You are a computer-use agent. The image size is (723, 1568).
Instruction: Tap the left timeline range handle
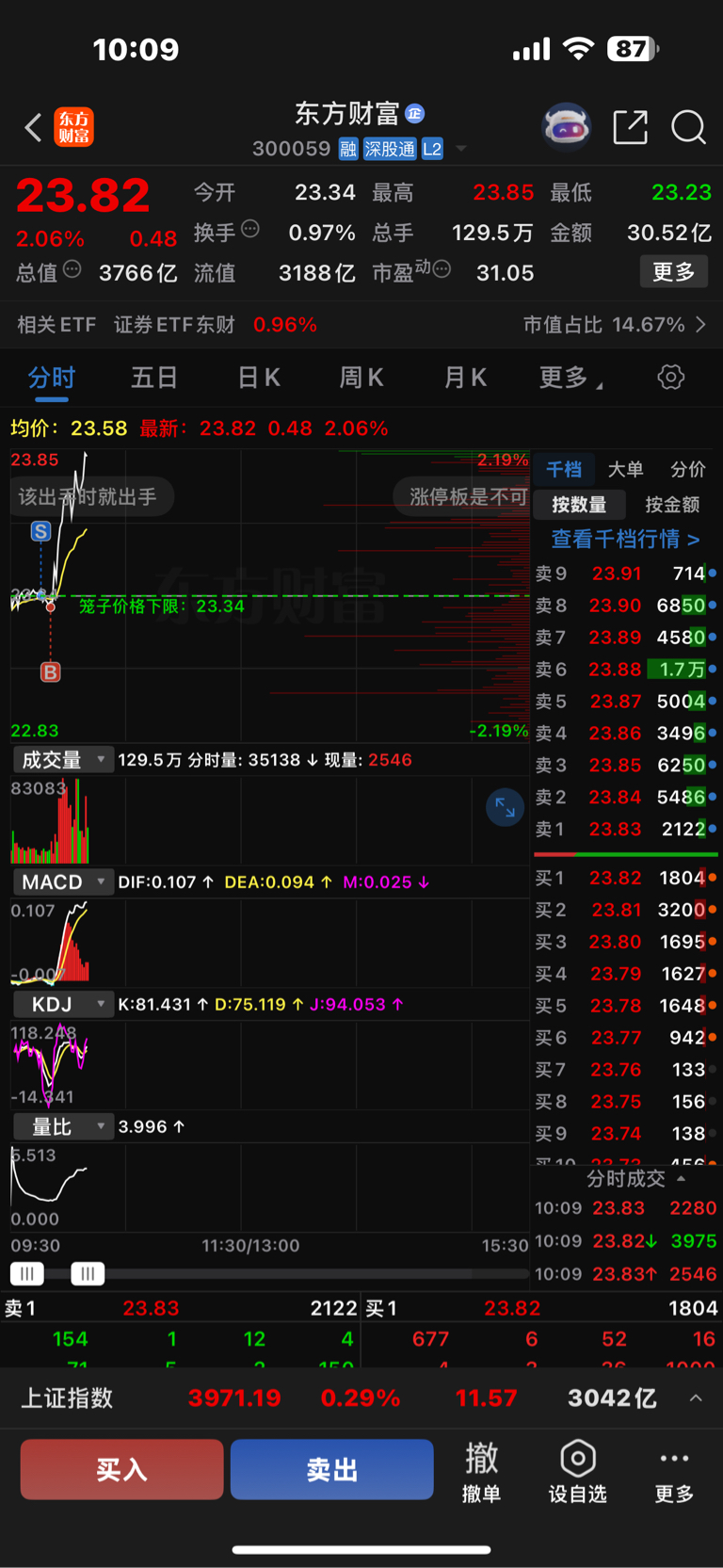point(27,1274)
